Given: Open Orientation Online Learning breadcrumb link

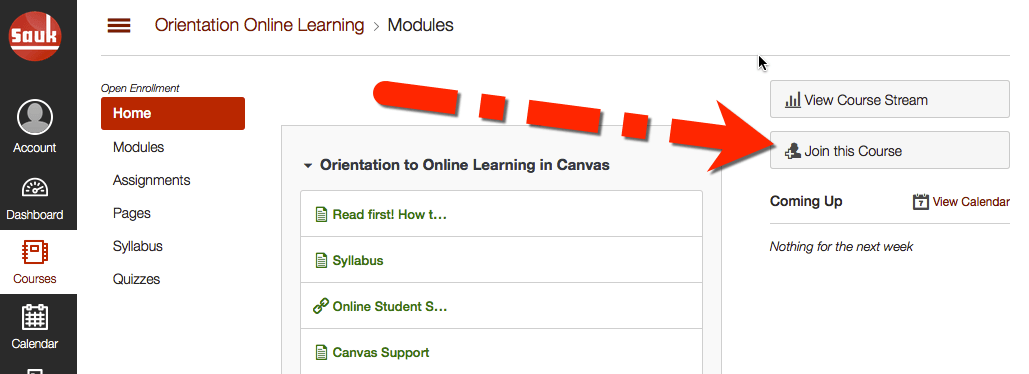Looking at the screenshot, I should point(259,26).
